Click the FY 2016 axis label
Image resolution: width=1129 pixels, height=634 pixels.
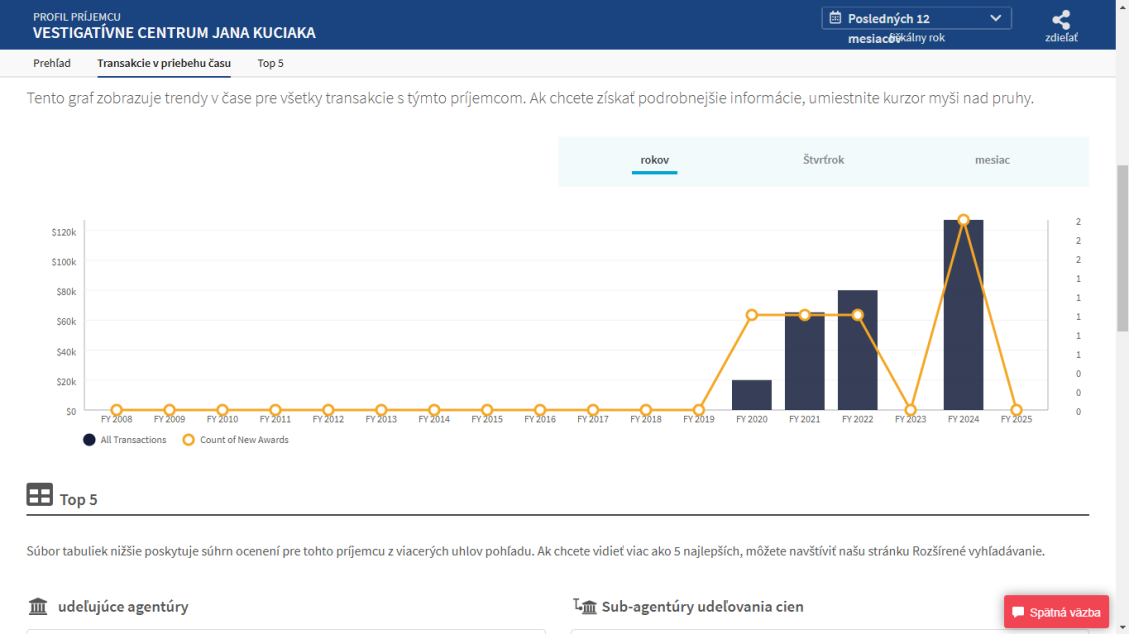click(x=540, y=419)
